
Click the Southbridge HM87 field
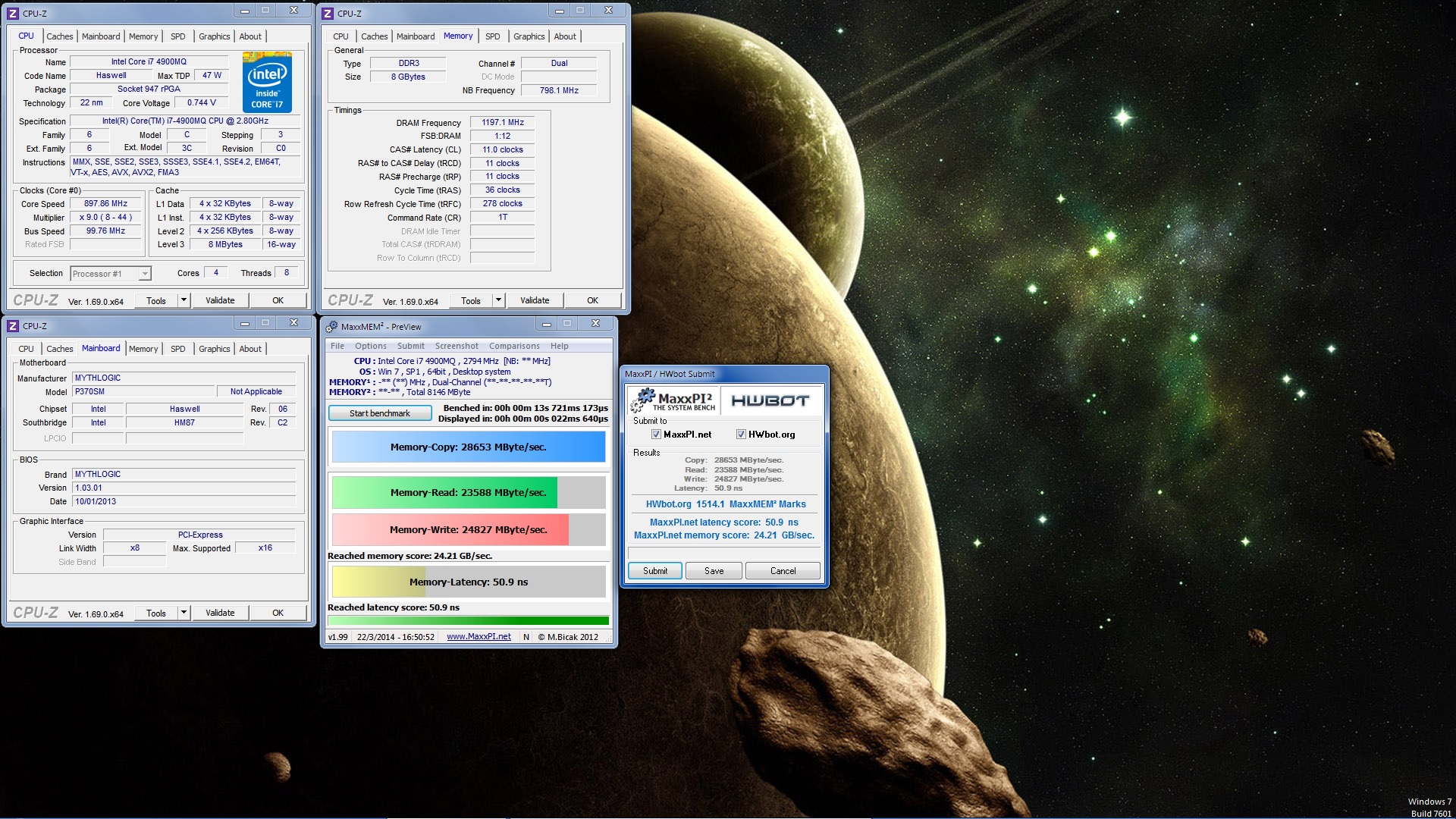pyautogui.click(x=184, y=422)
